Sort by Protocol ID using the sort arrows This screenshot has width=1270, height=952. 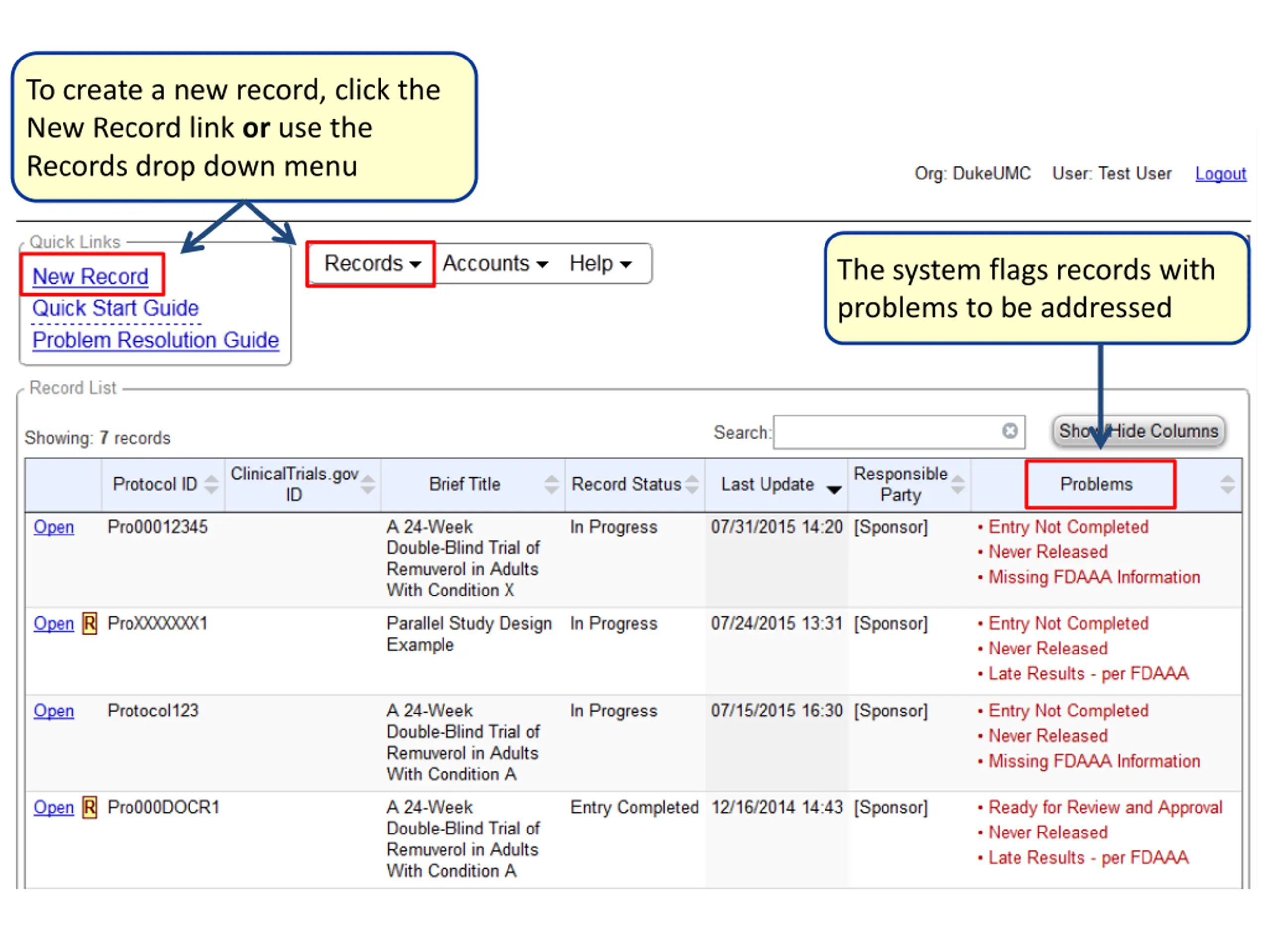coord(211,484)
